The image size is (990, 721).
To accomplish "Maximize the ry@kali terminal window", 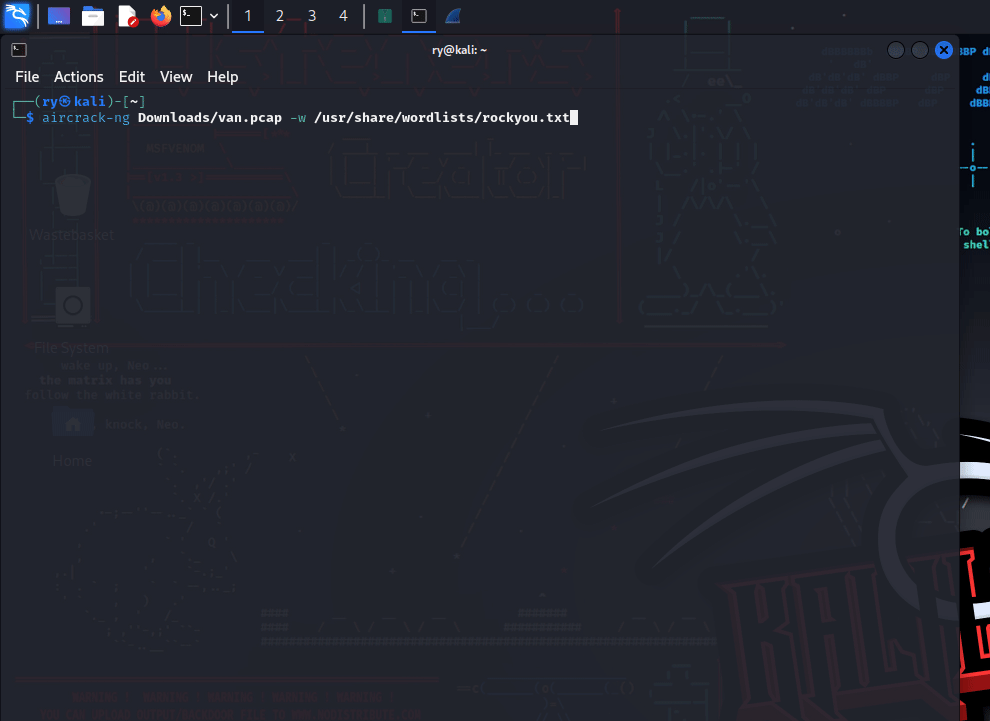I will tap(920, 50).
